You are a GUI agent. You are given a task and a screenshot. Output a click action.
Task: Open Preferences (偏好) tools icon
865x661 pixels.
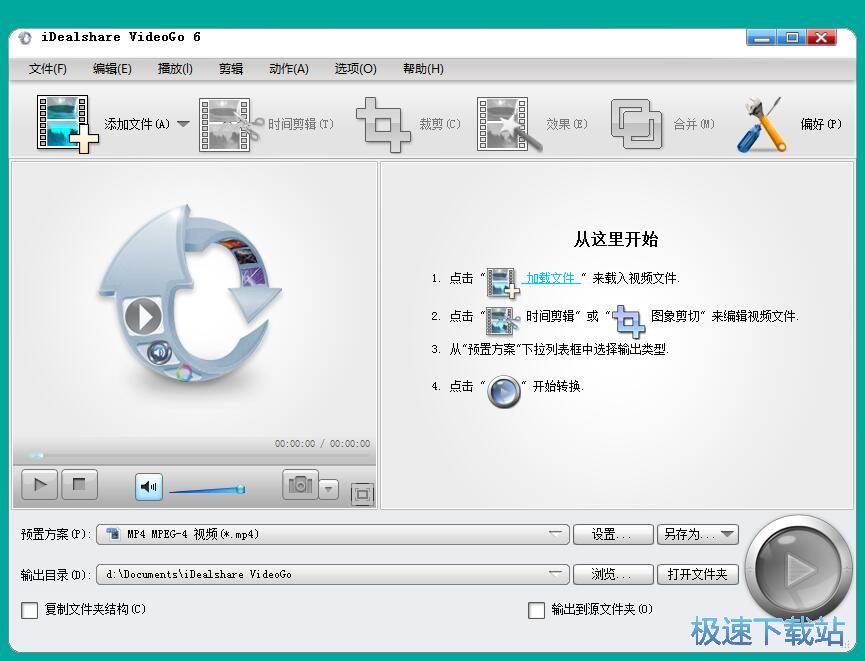click(762, 125)
